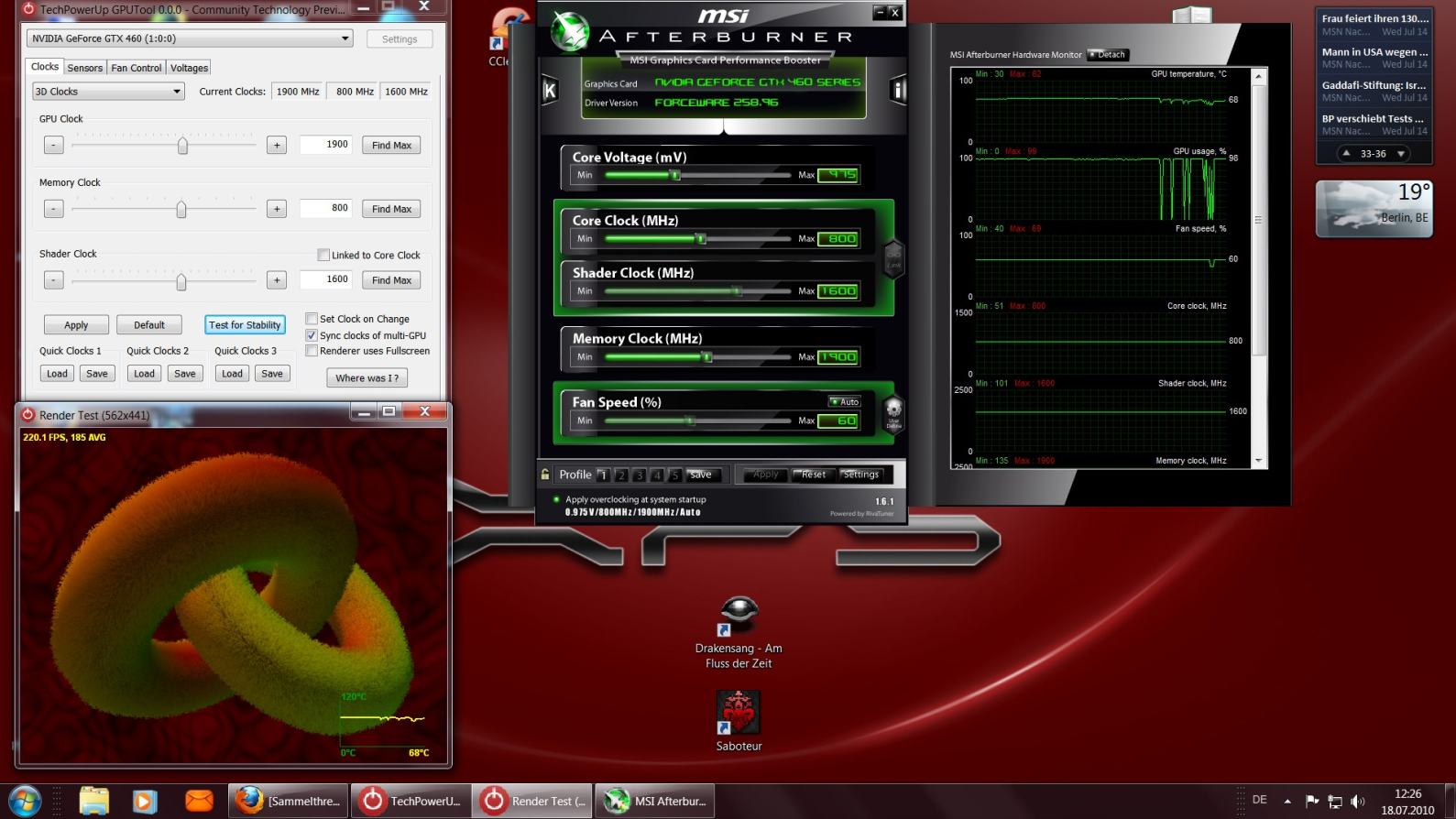Click the taskbar clock and date
1456x819 pixels.
click(x=1407, y=802)
